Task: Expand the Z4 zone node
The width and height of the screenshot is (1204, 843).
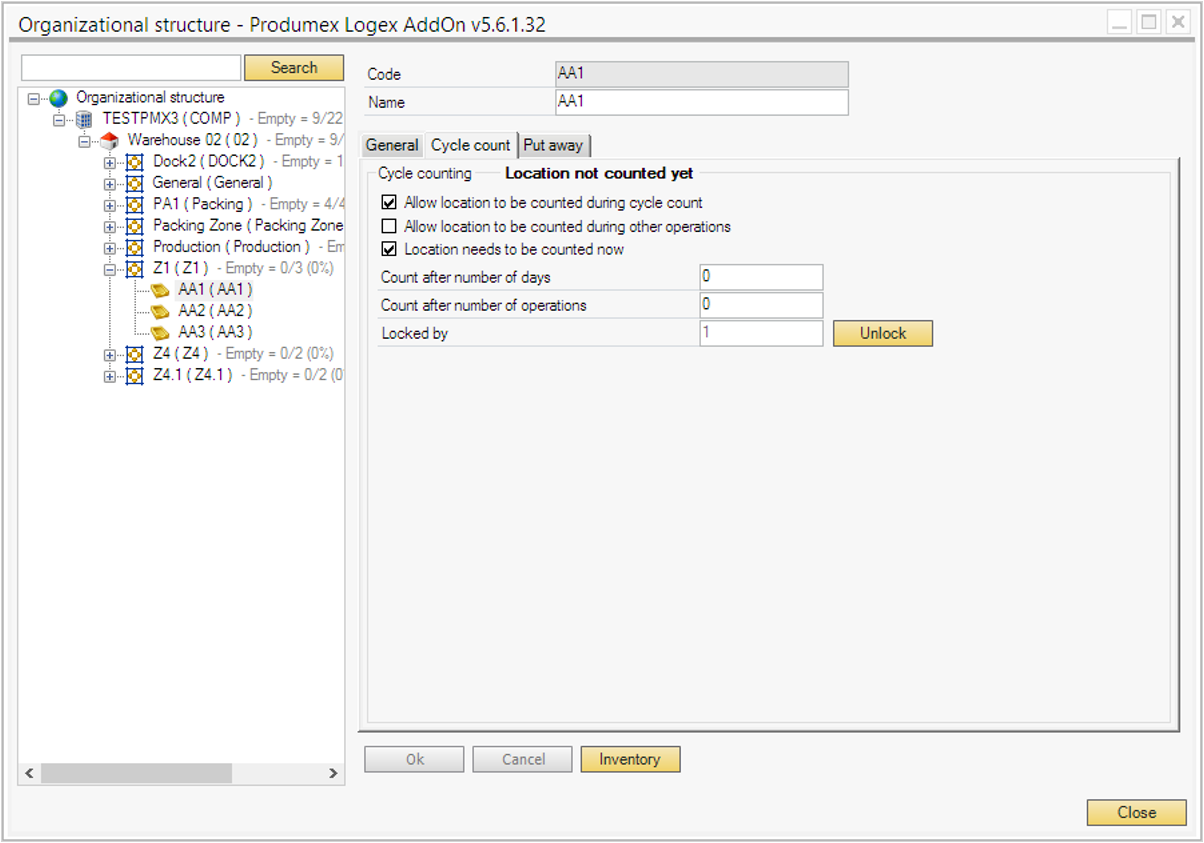Action: click(110, 354)
